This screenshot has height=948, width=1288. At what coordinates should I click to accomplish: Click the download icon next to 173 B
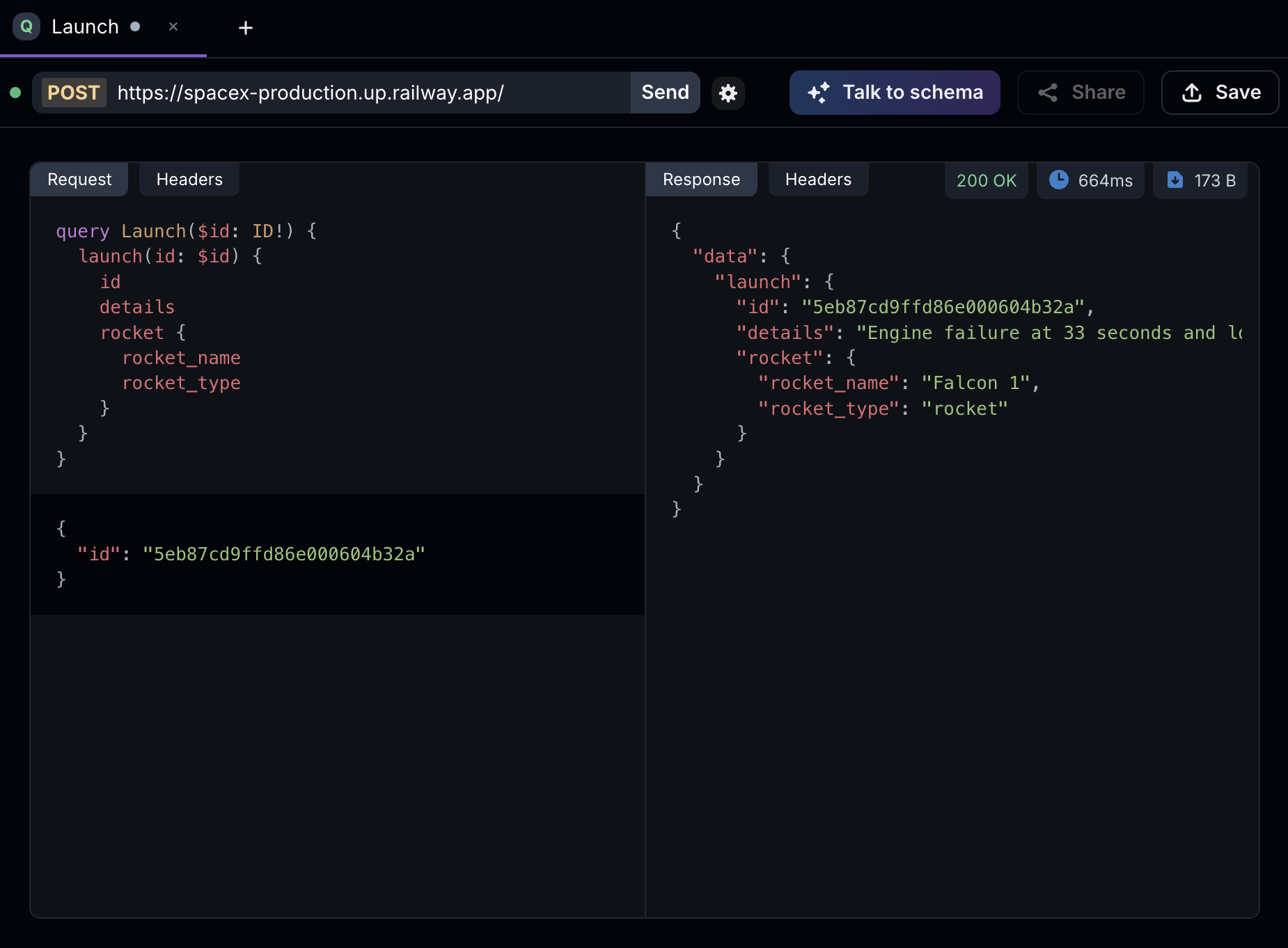1176,180
